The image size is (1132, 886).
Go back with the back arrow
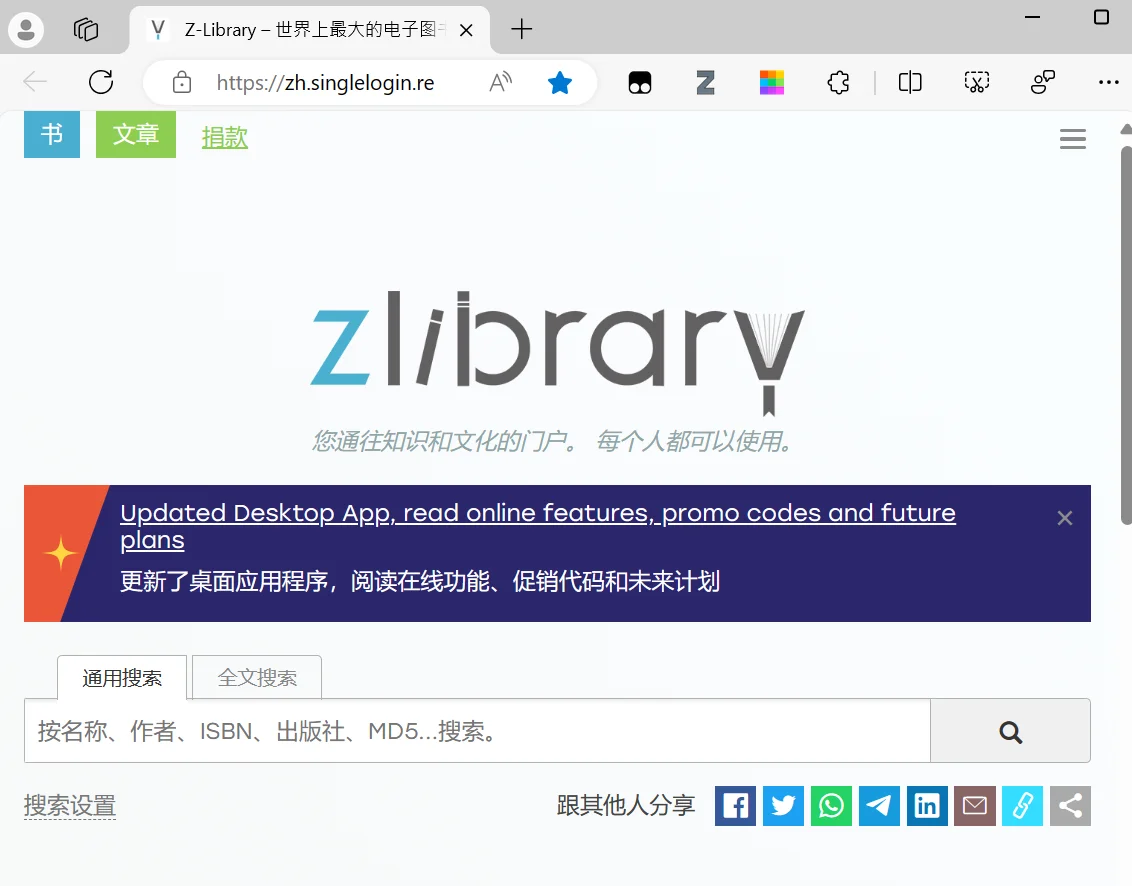pyautogui.click(x=35, y=82)
